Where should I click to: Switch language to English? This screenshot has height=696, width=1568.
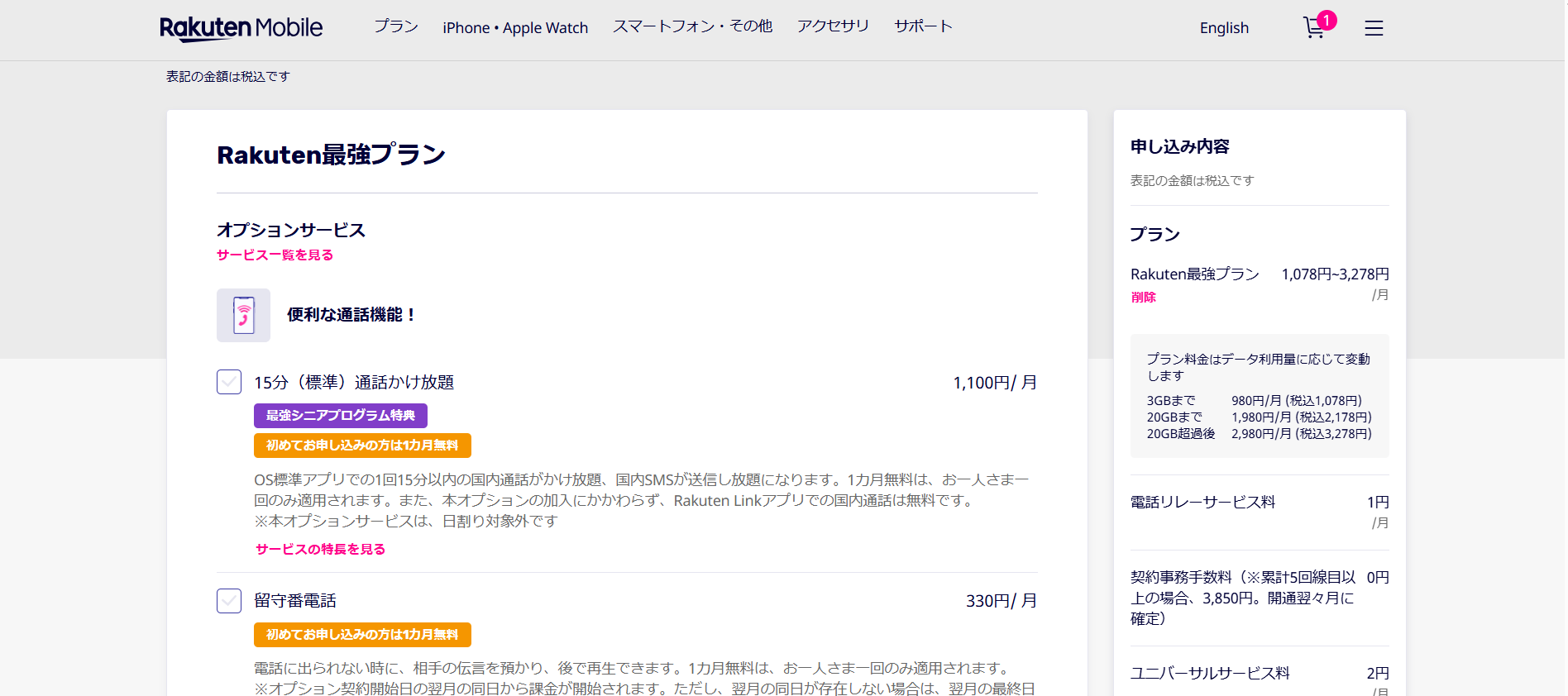click(1224, 28)
